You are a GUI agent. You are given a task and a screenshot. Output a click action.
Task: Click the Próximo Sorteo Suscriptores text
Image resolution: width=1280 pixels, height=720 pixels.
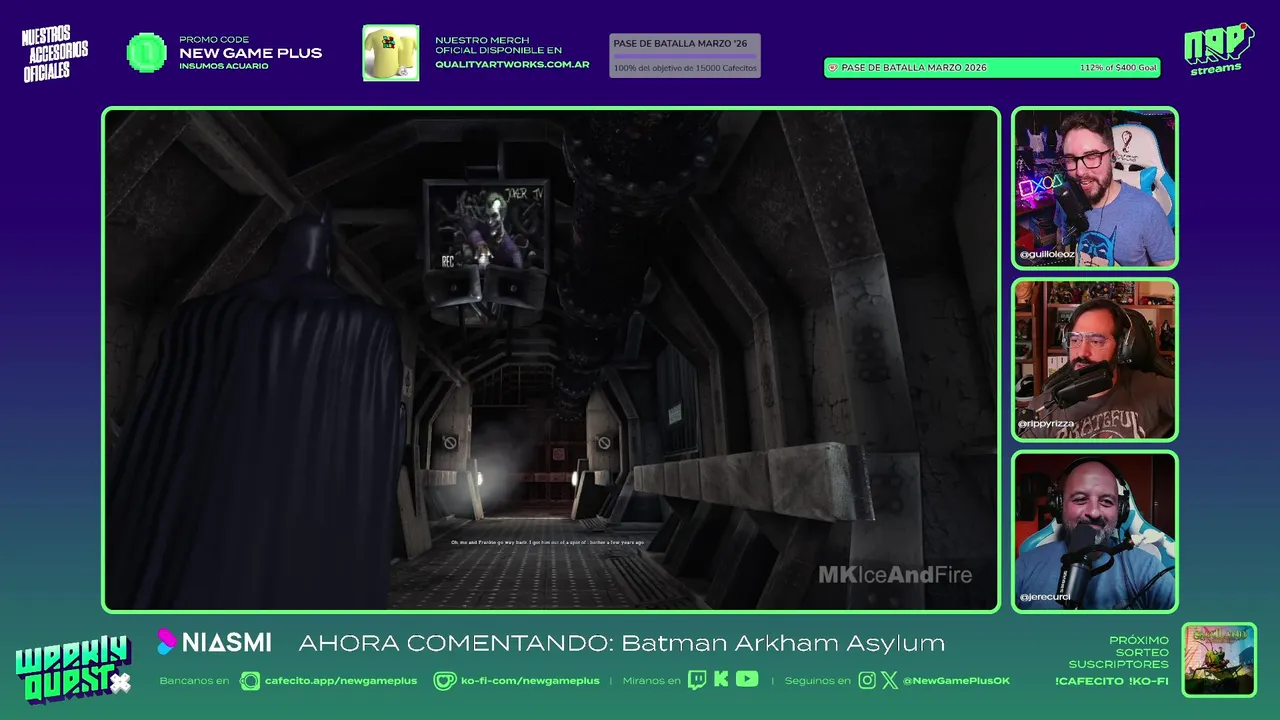[1119, 652]
